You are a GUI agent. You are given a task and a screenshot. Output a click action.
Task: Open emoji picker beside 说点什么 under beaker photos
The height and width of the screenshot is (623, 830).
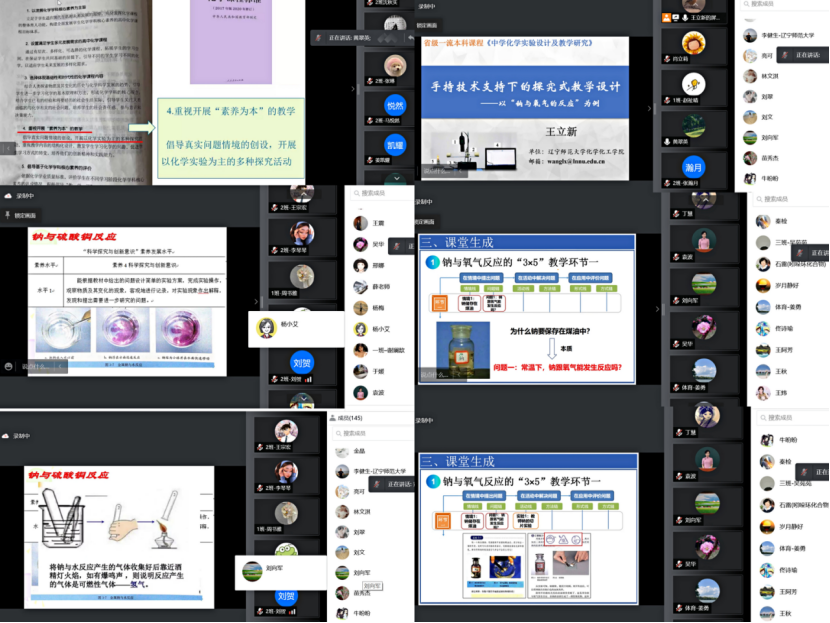[8, 367]
